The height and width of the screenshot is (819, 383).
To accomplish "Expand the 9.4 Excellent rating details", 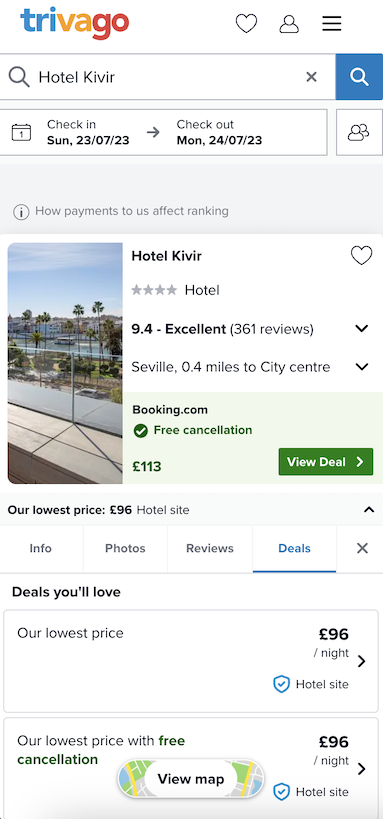I will (x=362, y=329).
